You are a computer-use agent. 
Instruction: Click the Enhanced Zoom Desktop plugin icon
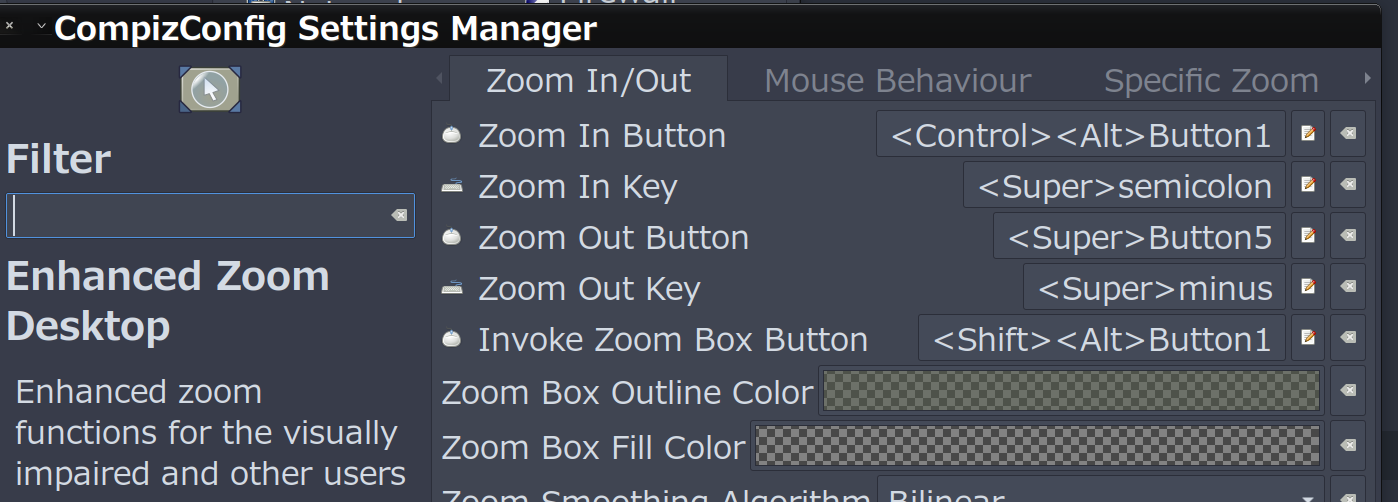pos(210,90)
